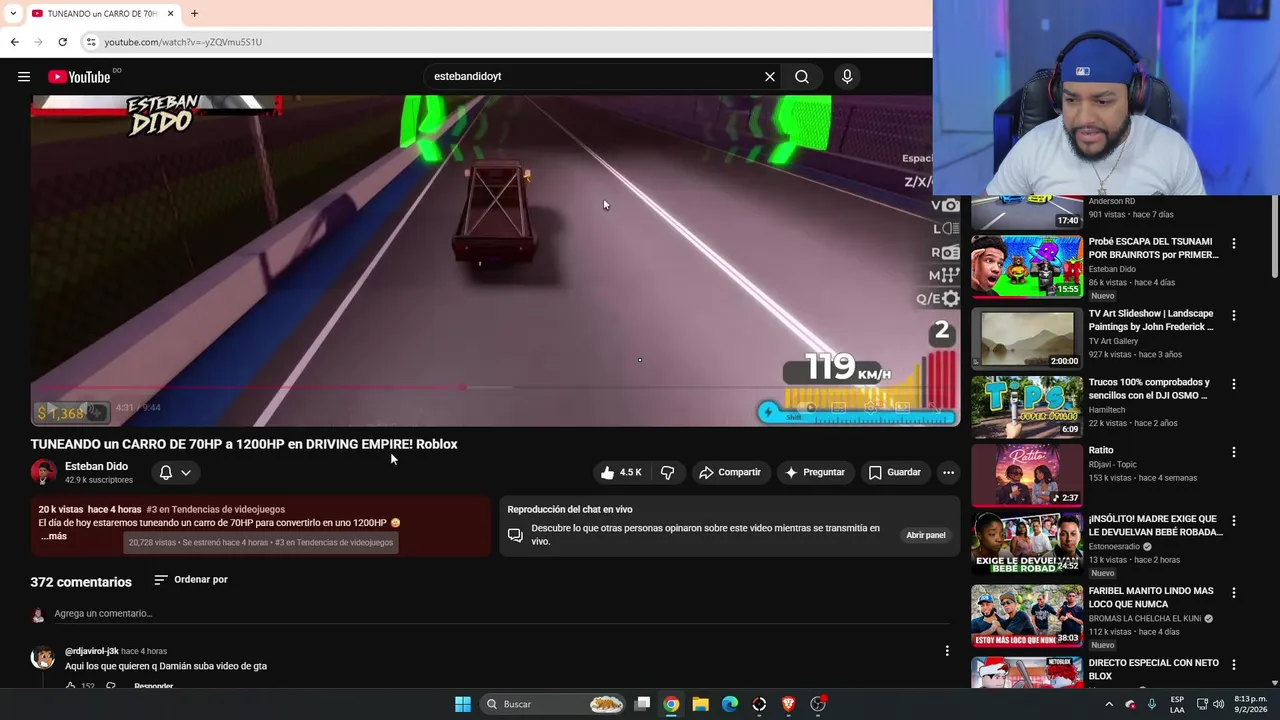Open the Trucos DJI OSMO video thumbnail
1280x720 pixels.
tap(1027, 407)
